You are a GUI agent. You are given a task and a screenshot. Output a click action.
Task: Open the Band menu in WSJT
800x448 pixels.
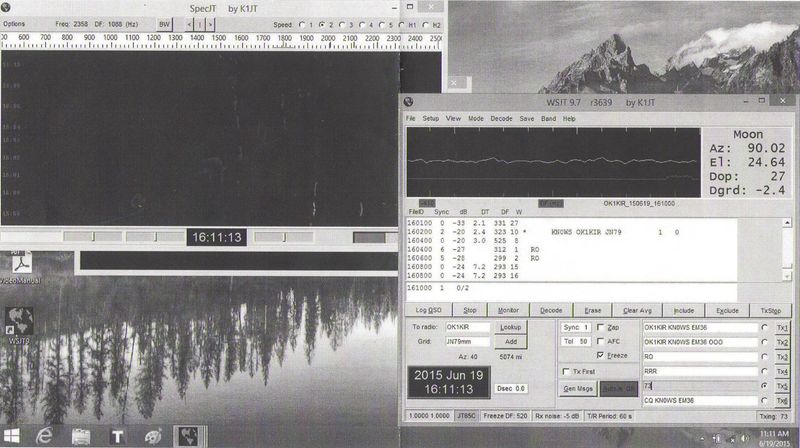tap(548, 118)
